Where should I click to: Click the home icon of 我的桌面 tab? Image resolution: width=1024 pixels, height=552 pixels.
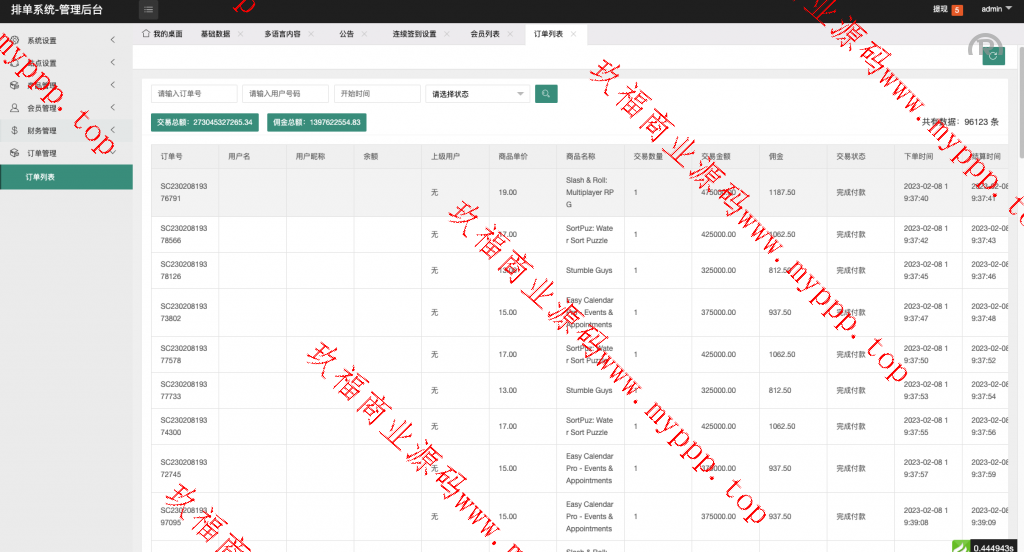[x=146, y=33]
